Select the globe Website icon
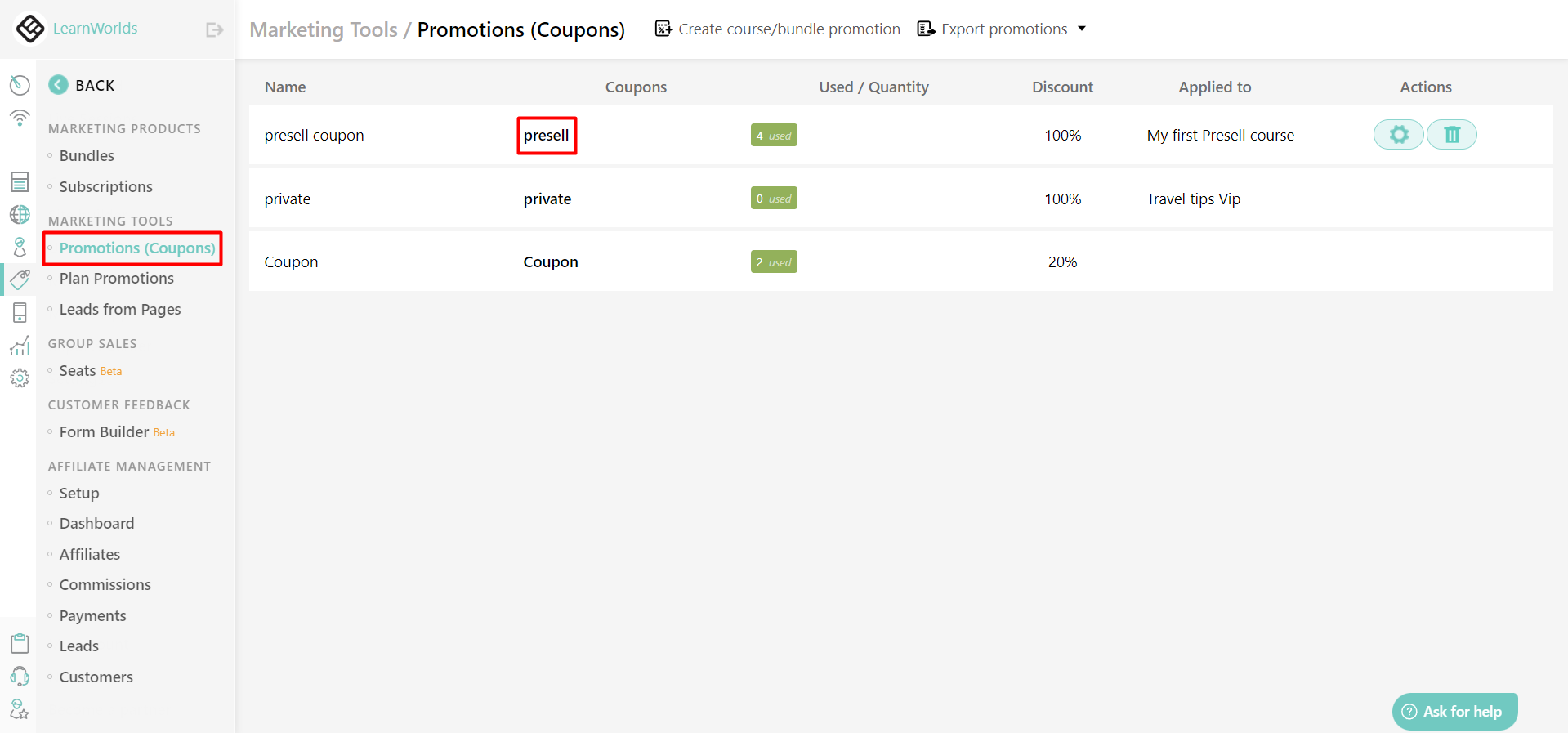The height and width of the screenshot is (733, 1568). [x=20, y=214]
